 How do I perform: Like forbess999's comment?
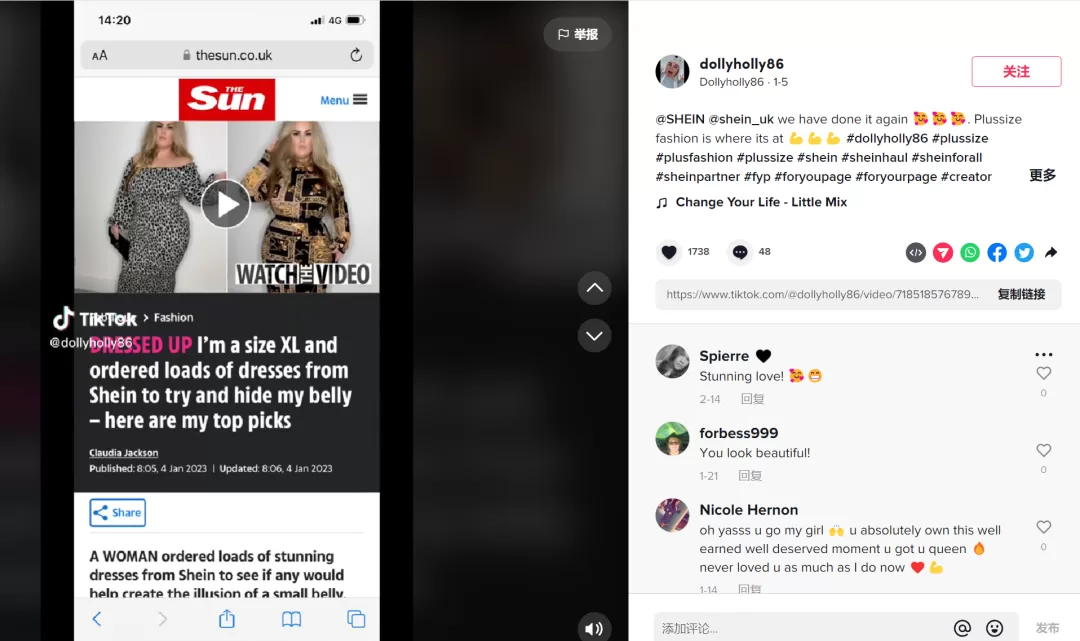(x=1043, y=450)
